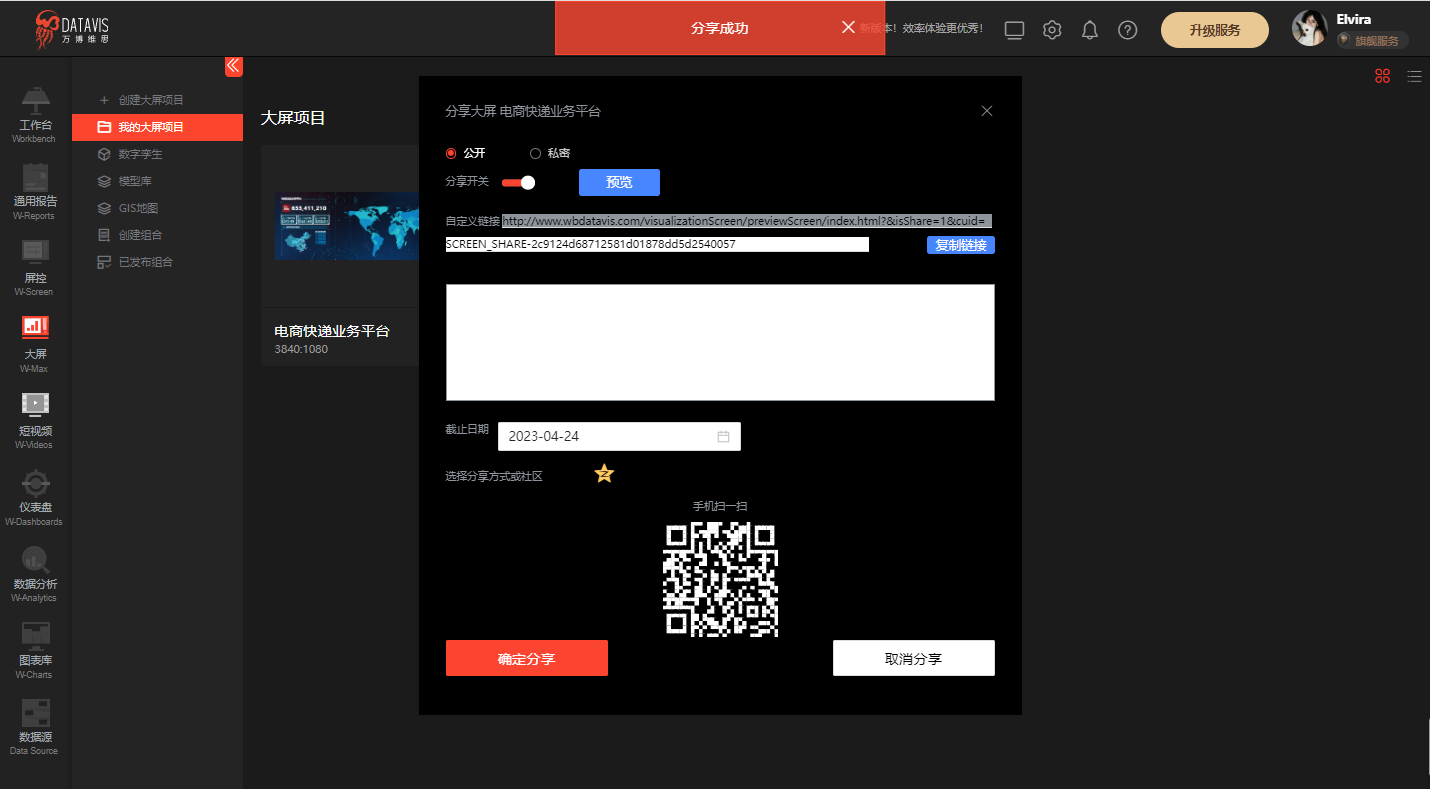
Task: Click the QR code image
Action: 720,579
